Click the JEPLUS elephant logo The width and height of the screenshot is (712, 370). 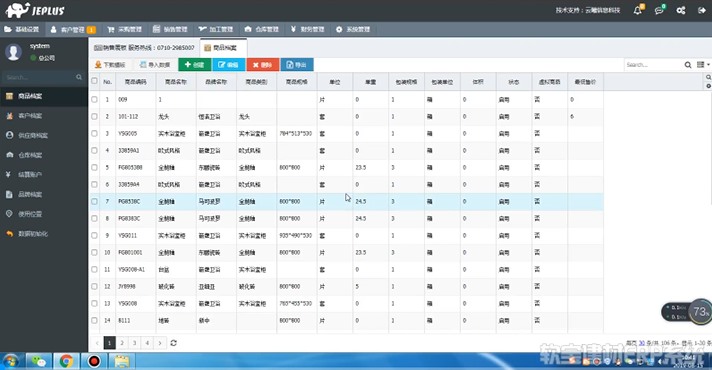(35, 10)
